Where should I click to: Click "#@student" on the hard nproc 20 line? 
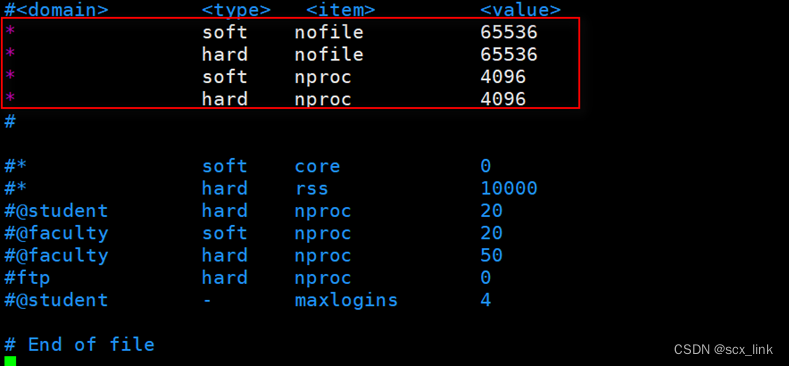(56, 210)
